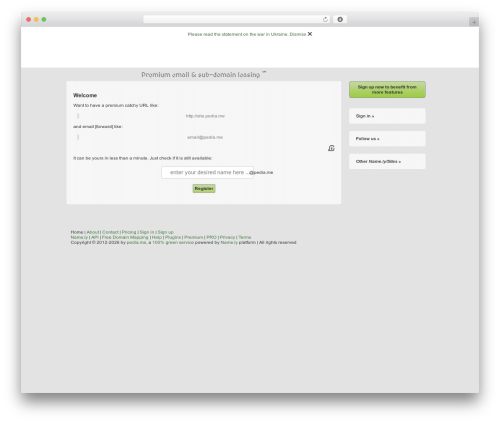Open the Privacy footer link
500x423 pixels.
227,237
